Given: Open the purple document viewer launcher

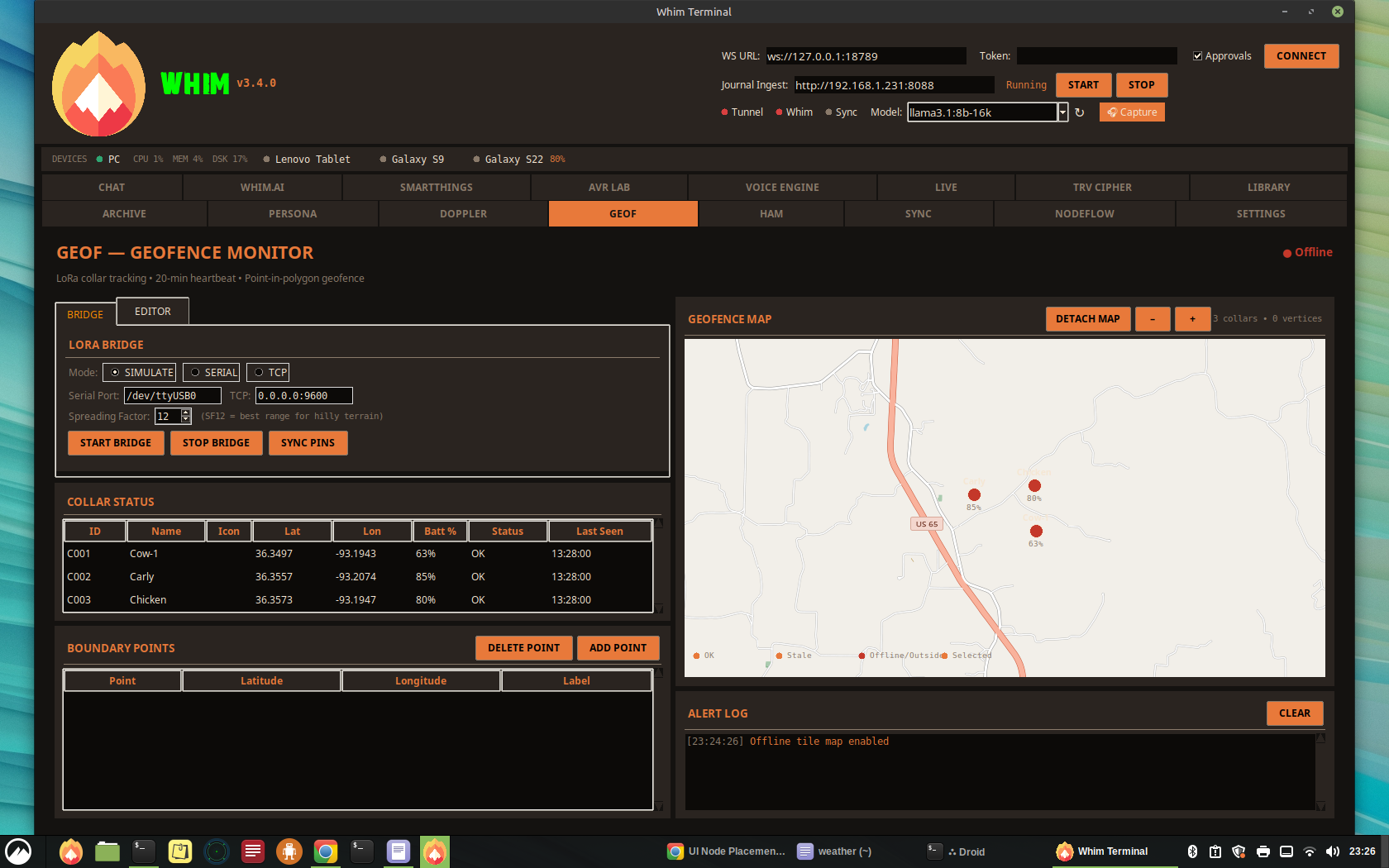Looking at the screenshot, I should tap(399, 851).
